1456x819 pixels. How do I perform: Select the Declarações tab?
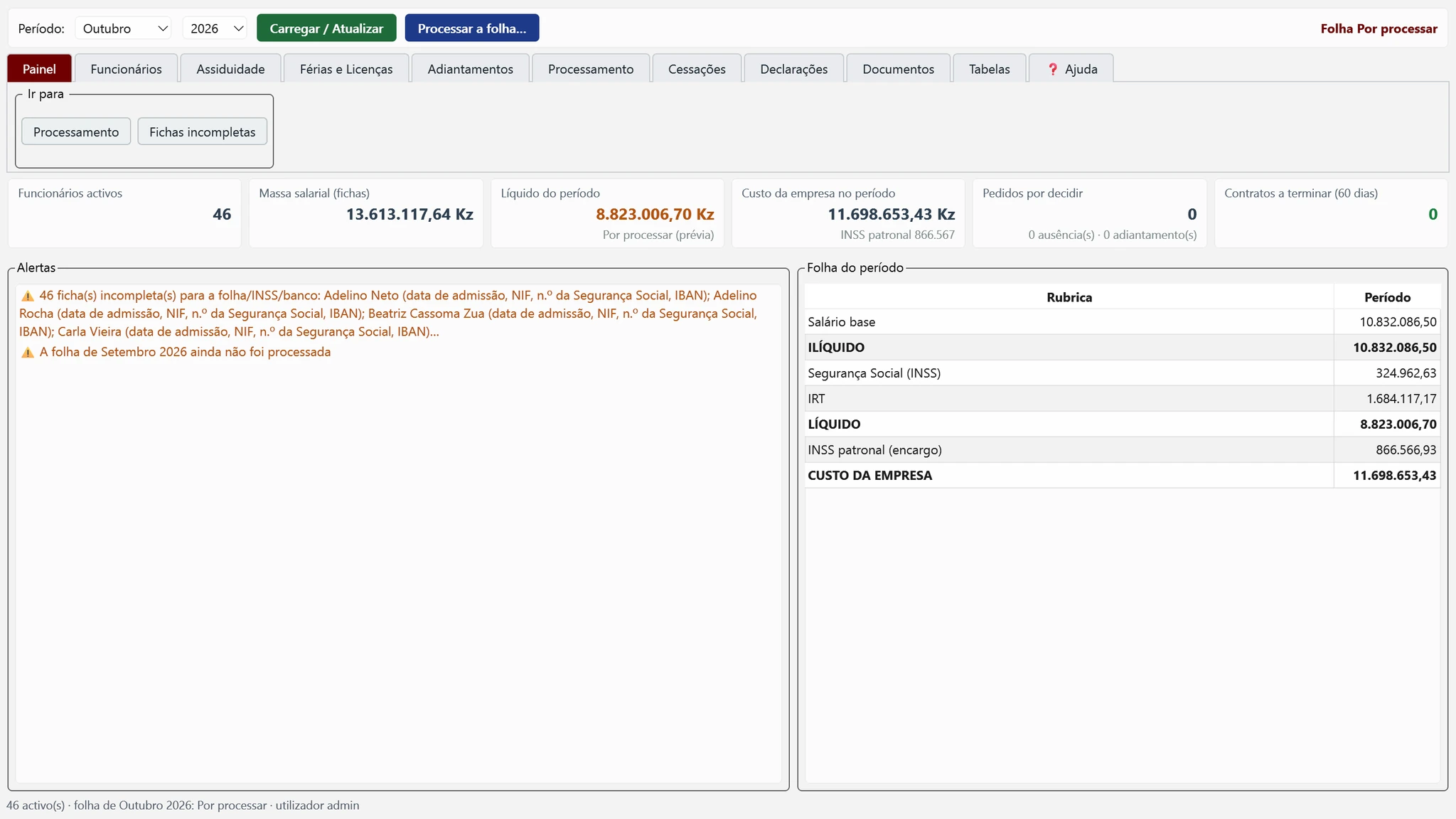(x=793, y=69)
